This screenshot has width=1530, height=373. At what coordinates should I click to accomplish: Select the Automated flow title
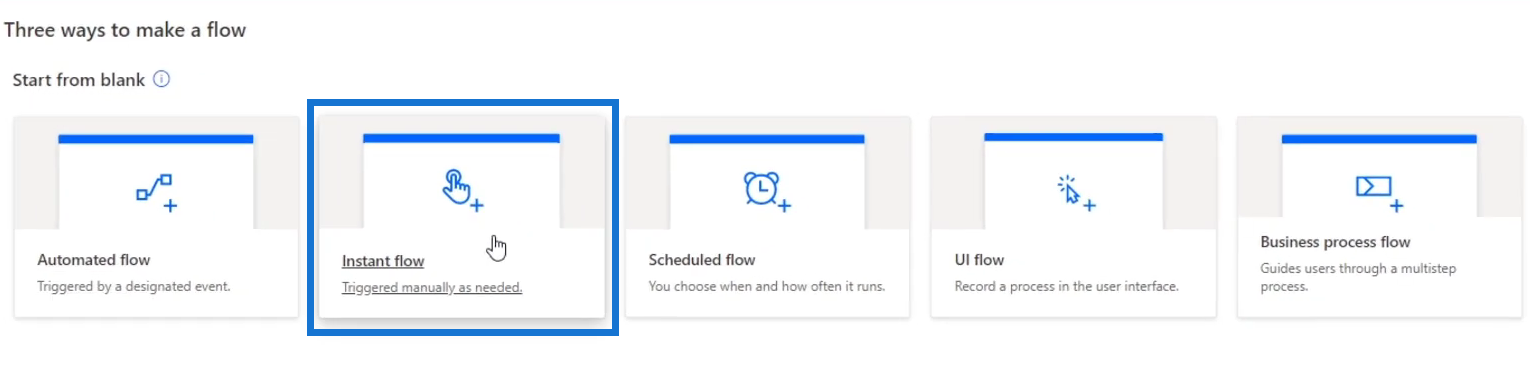[94, 260]
